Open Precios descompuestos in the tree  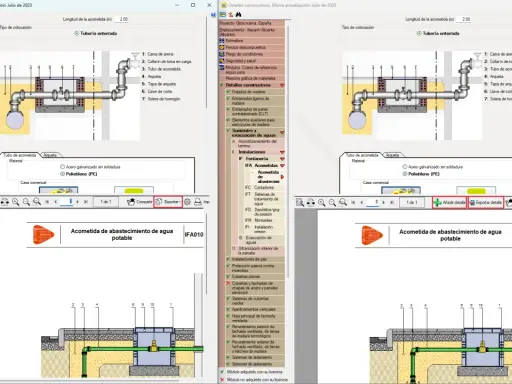point(252,47)
